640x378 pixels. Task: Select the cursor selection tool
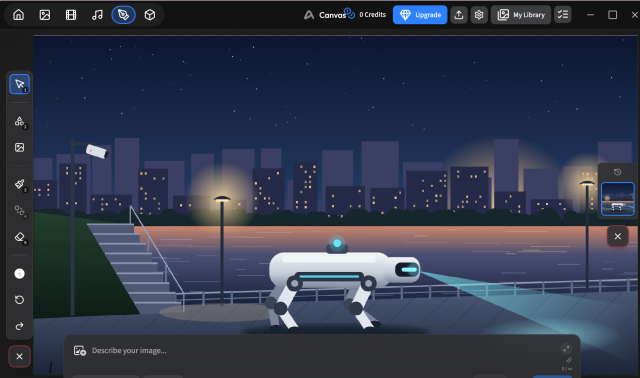(x=20, y=84)
